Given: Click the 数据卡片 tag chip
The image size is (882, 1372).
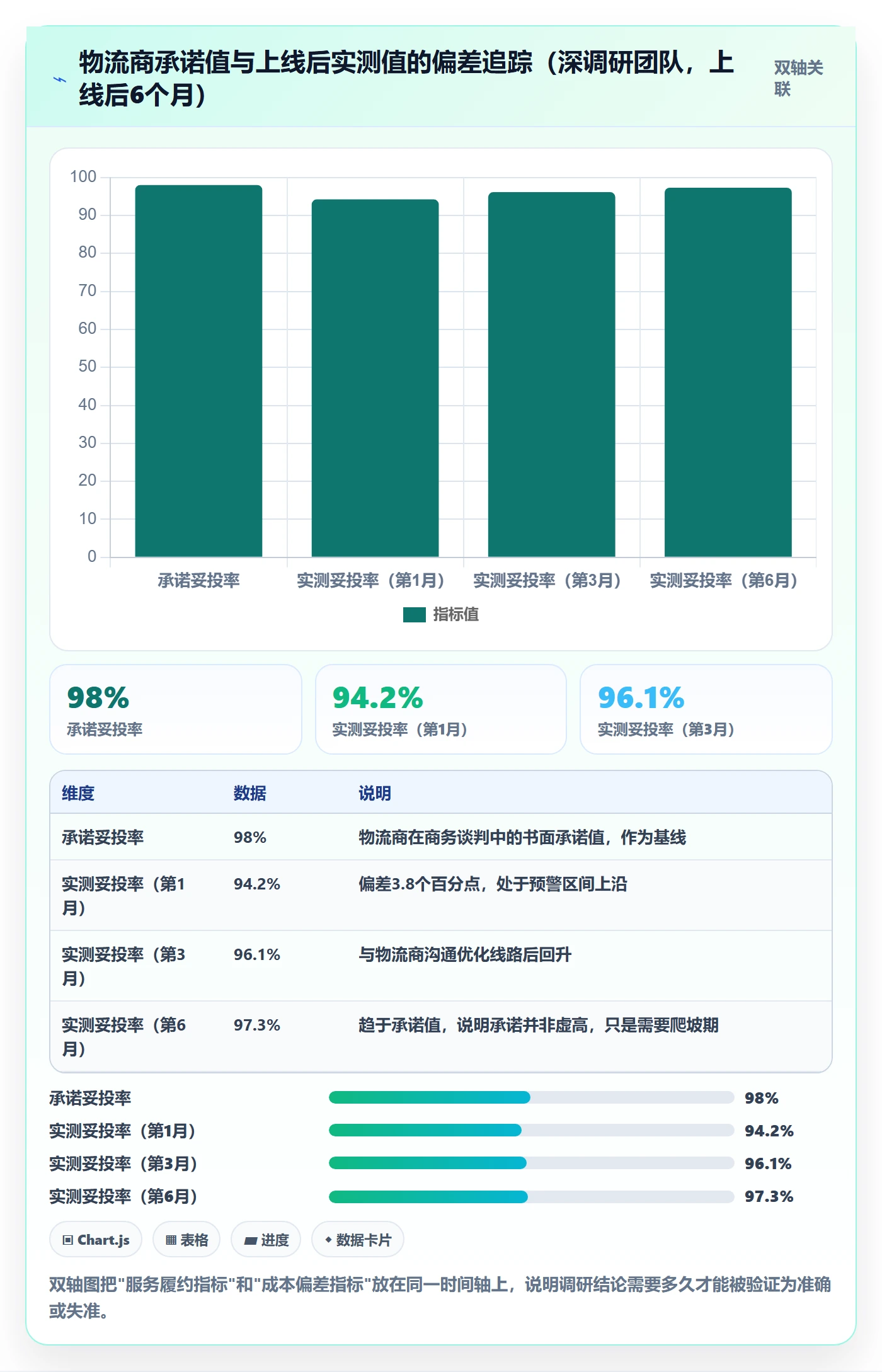Looking at the screenshot, I should pos(358,1240).
